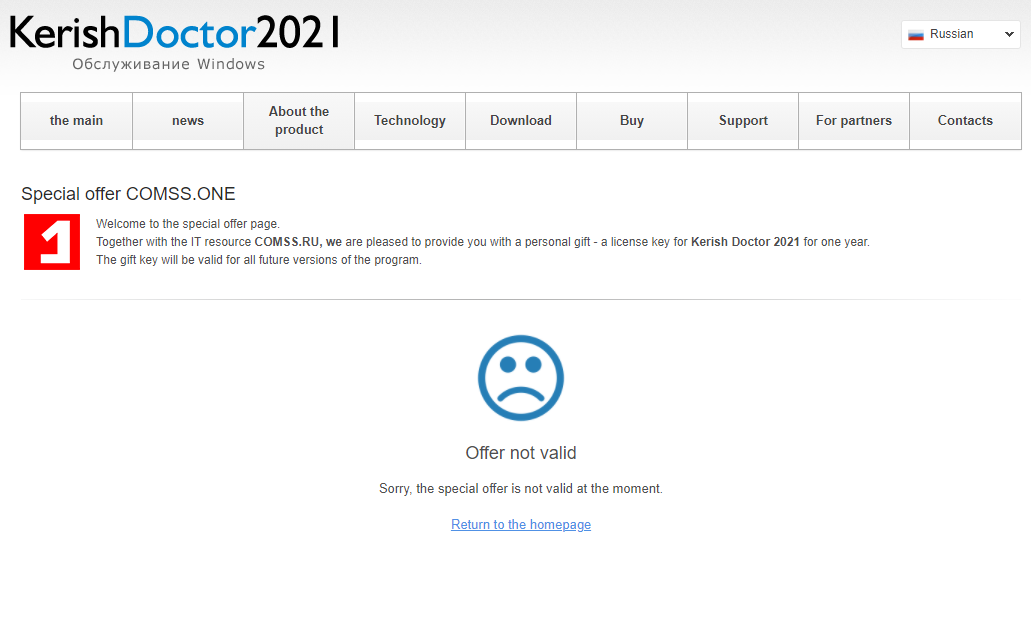Viewport: 1031px width, 634px height.
Task: Click 'Welcome to the special offer page' text
Action: pos(188,224)
